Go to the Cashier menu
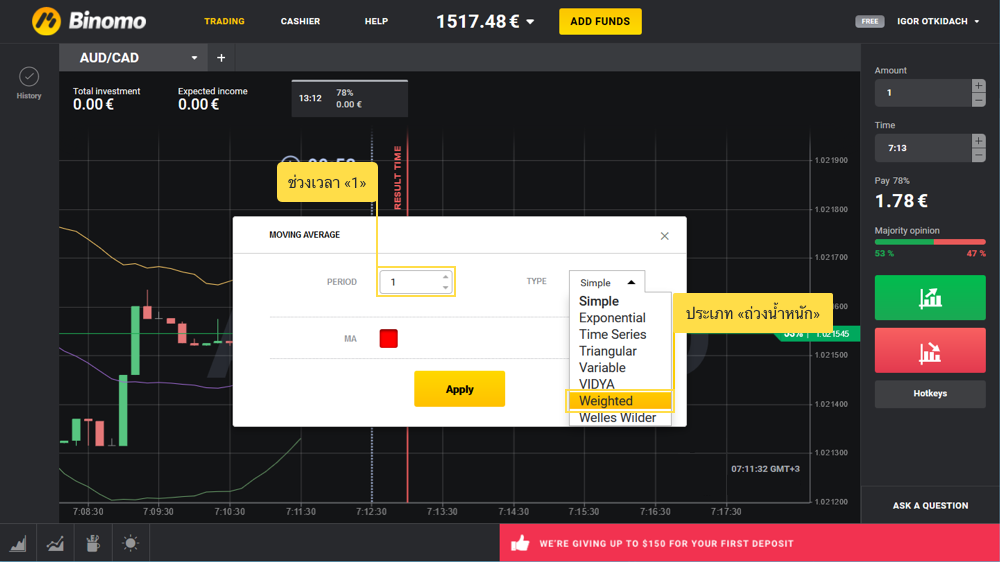Image resolution: width=1000 pixels, height=562 pixels. [x=300, y=21]
